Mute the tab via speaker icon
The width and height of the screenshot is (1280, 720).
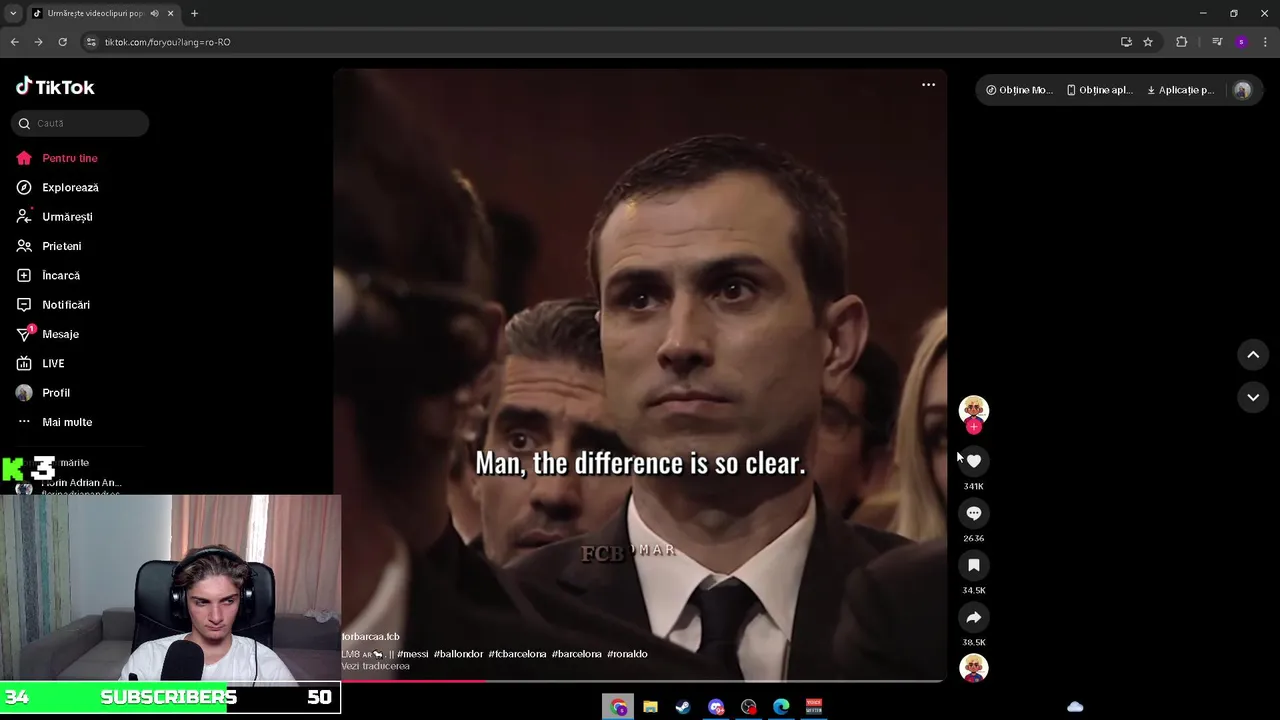(154, 13)
